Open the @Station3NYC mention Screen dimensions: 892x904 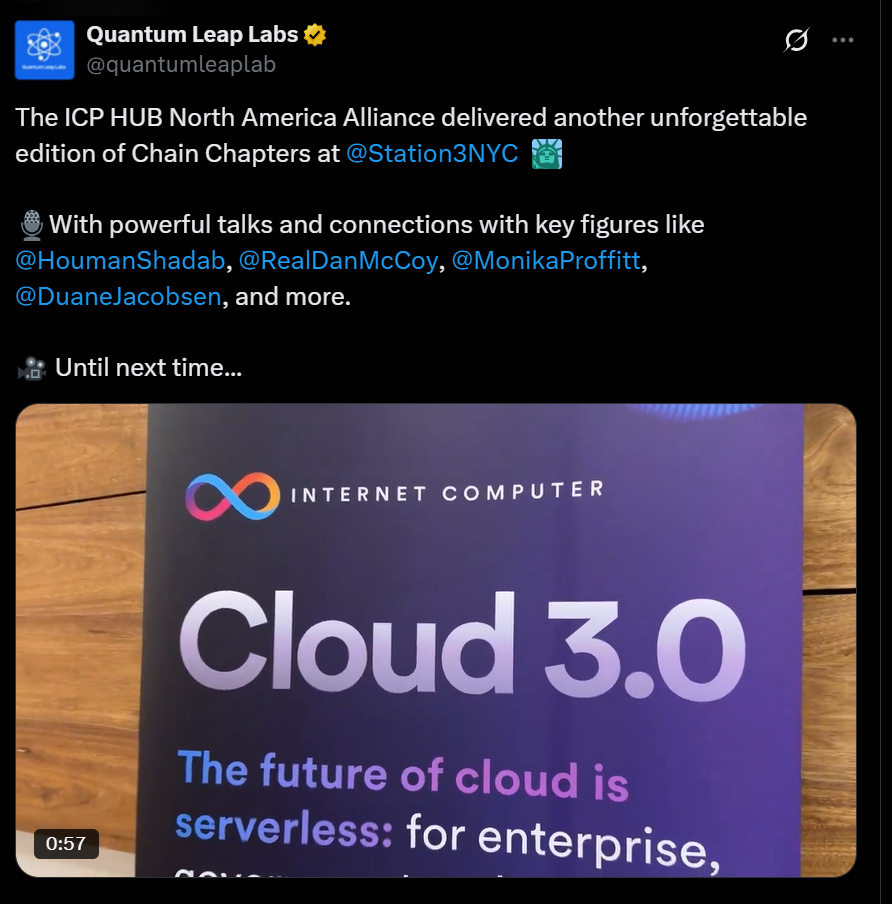pyautogui.click(x=432, y=153)
